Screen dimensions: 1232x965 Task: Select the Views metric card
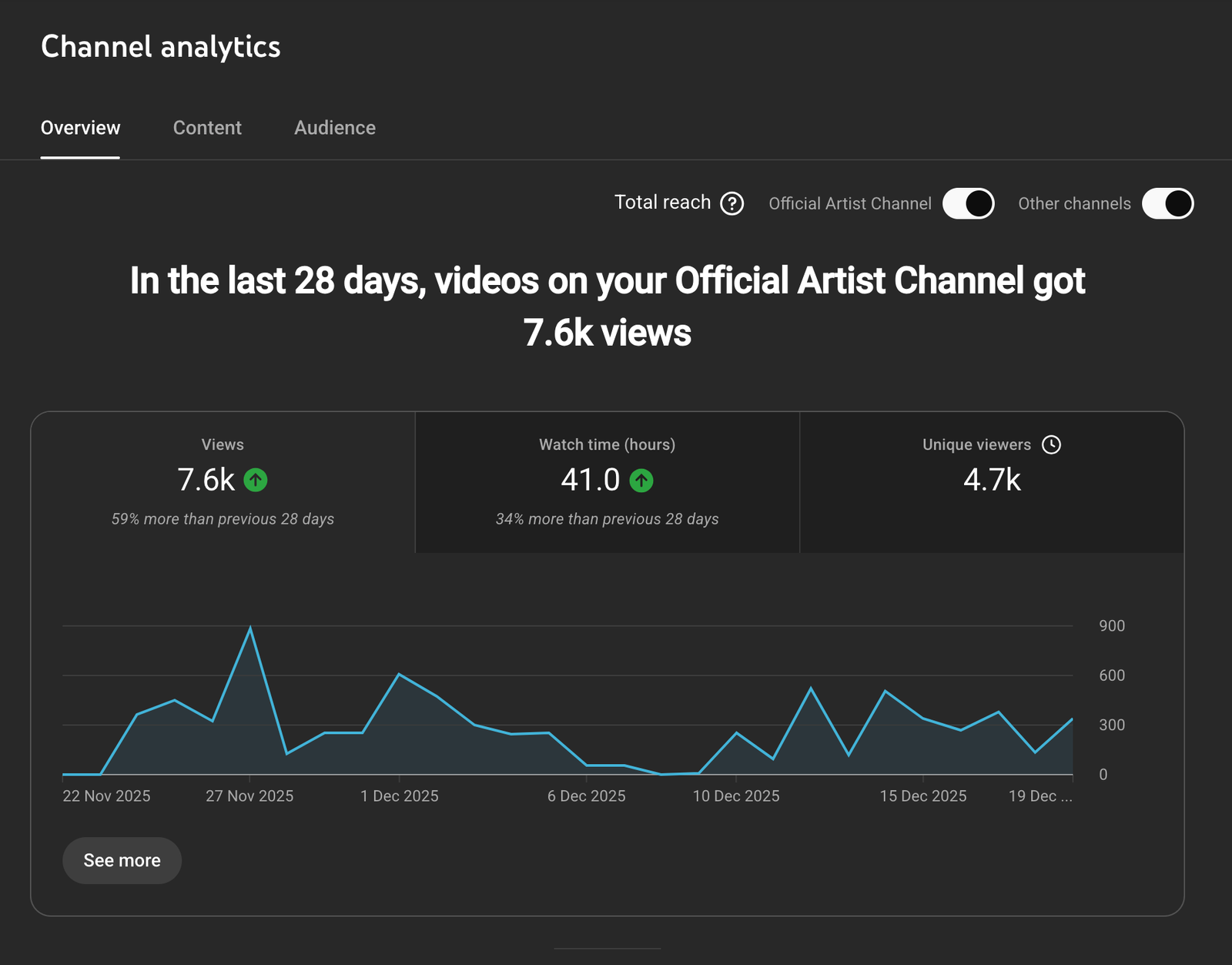point(223,482)
